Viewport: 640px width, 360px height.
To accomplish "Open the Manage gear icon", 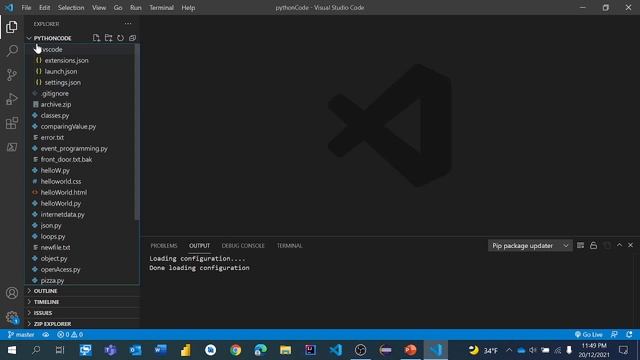I will click(12, 317).
